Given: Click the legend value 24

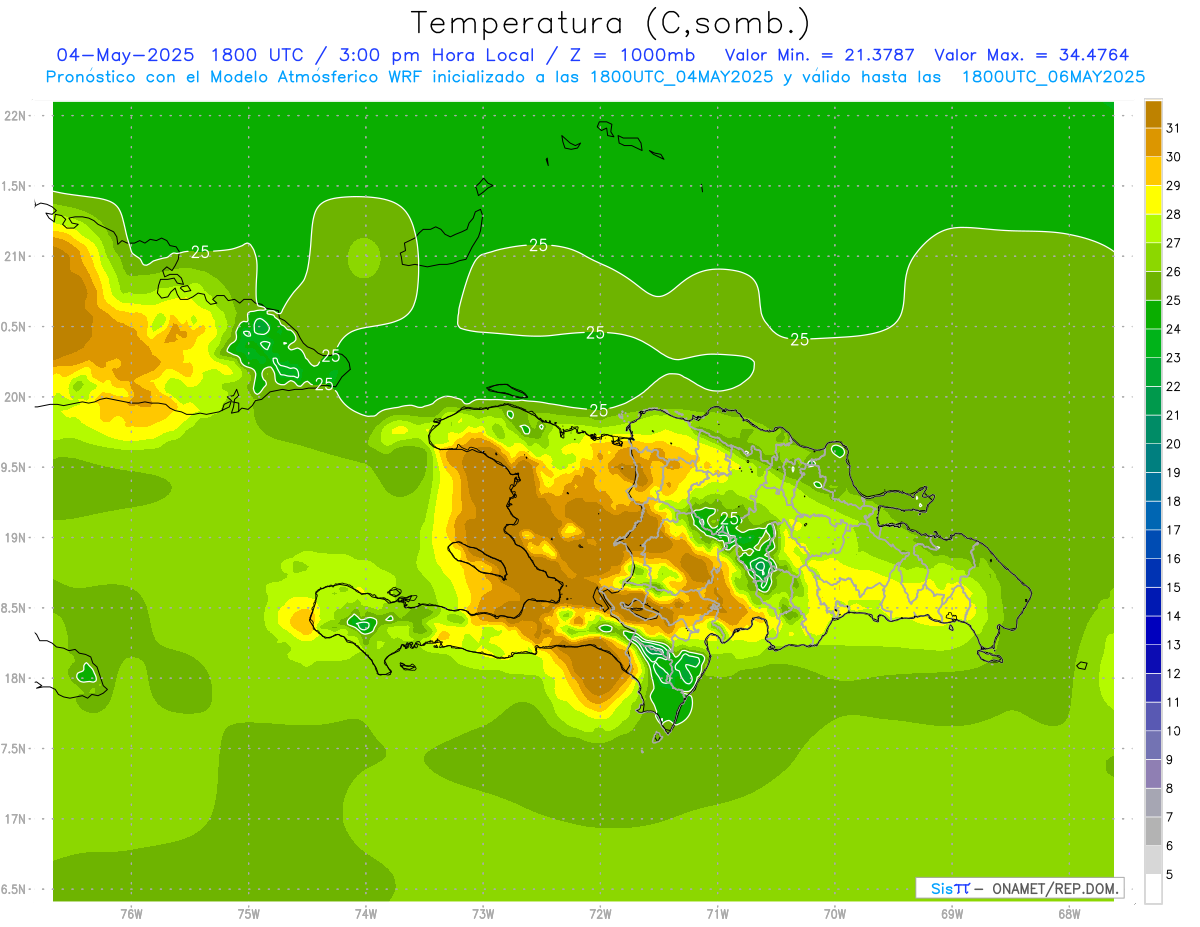Looking at the screenshot, I should [1173, 329].
